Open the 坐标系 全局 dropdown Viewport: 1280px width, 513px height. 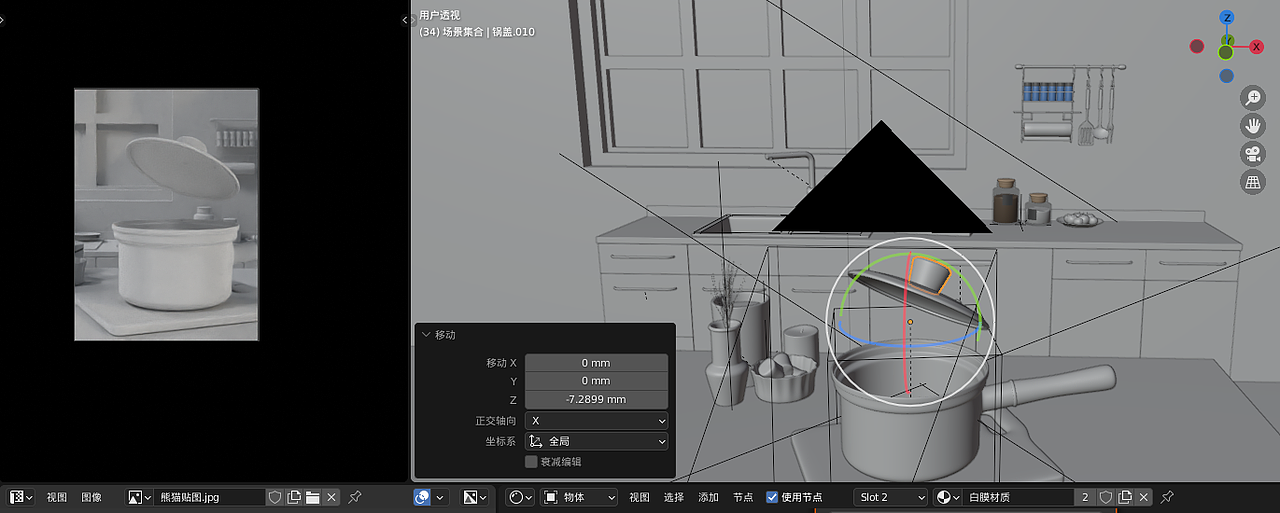(597, 441)
